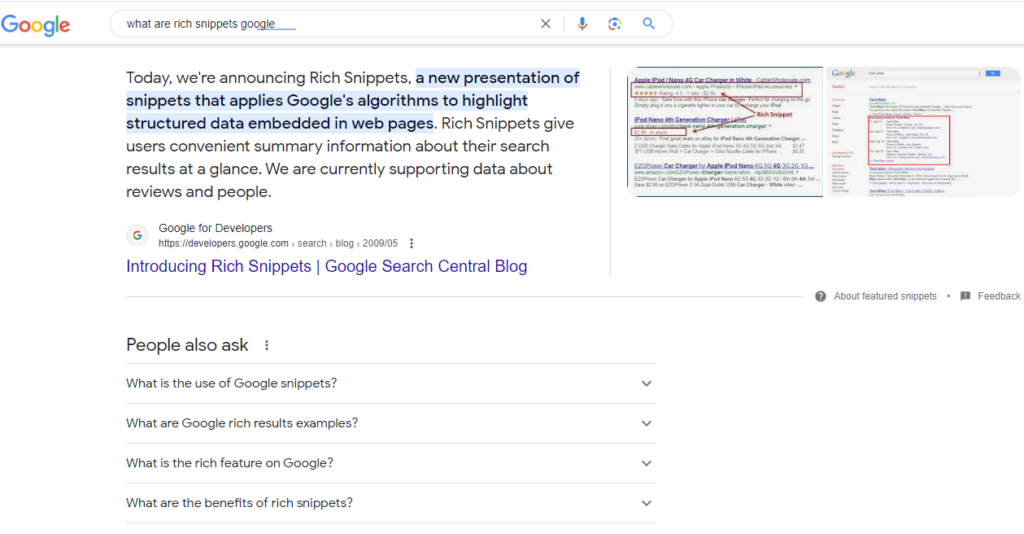Expand 'What is the rich feature on Google?'
Screen dimensions: 1024x534
(391, 463)
